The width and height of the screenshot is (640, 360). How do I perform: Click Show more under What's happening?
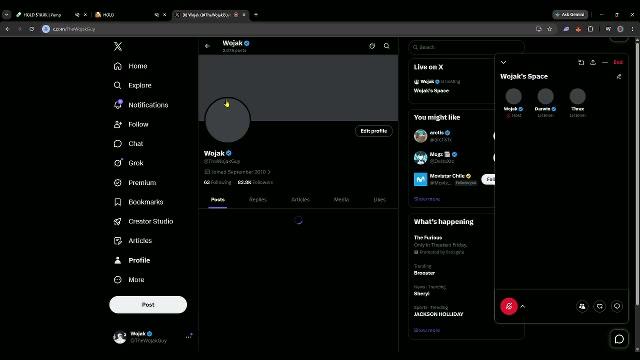tap(427, 330)
